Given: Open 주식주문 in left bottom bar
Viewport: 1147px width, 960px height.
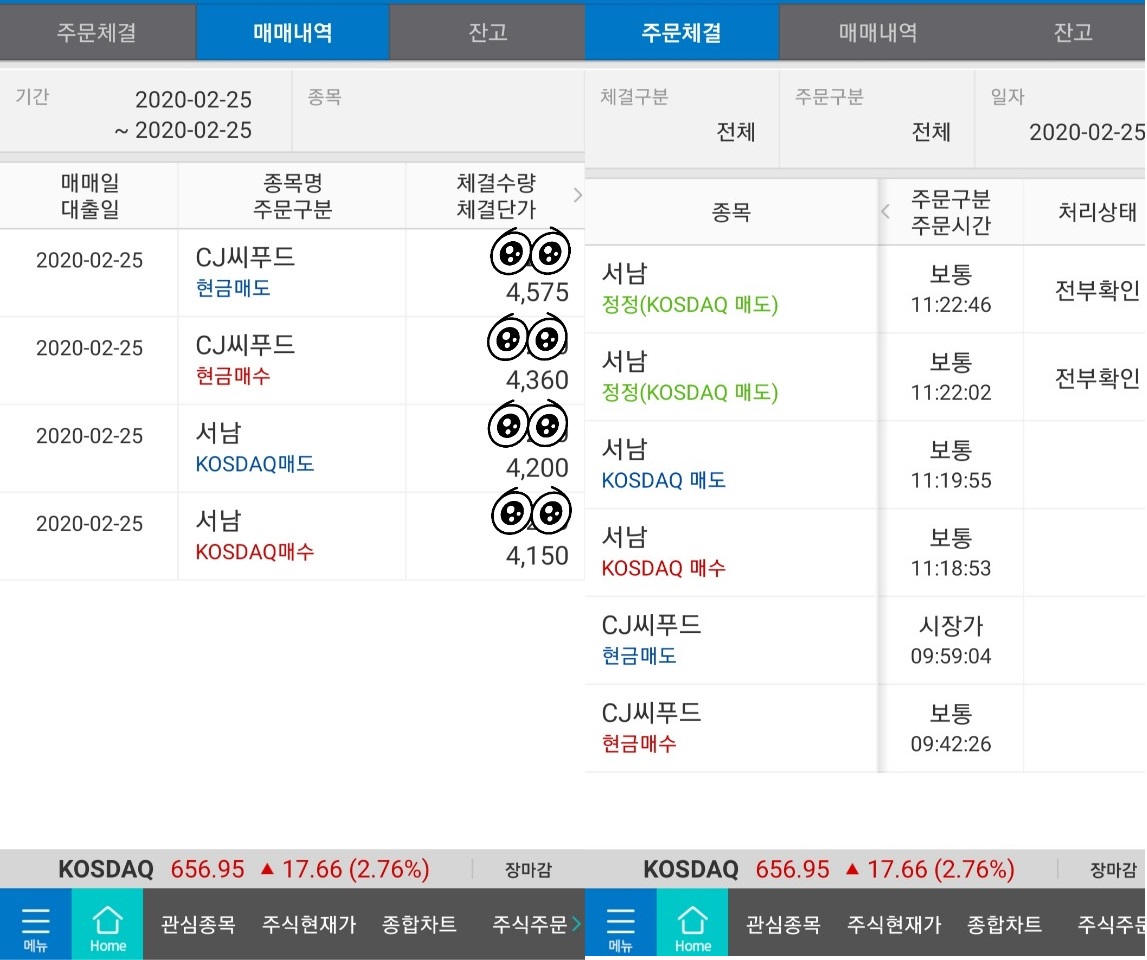Looking at the screenshot, I should click(530, 924).
